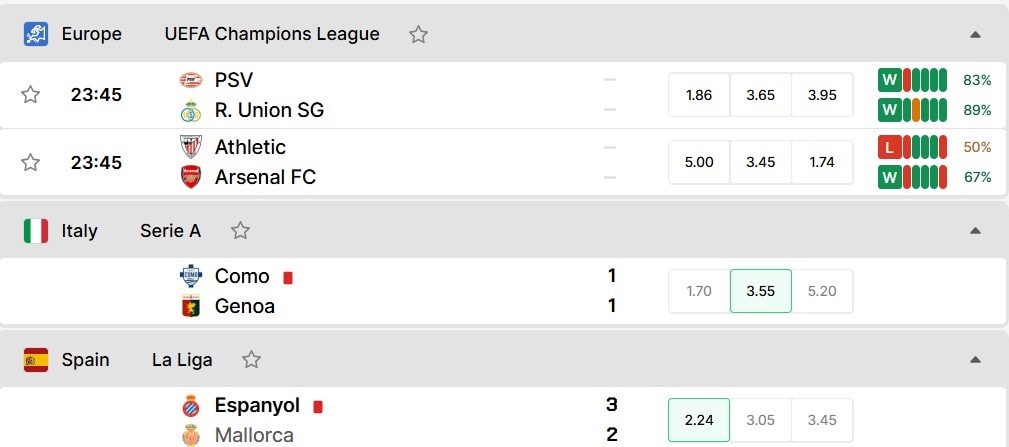This screenshot has height=447, width=1009.
Task: Click the Athletic club crest icon
Action: click(x=190, y=147)
